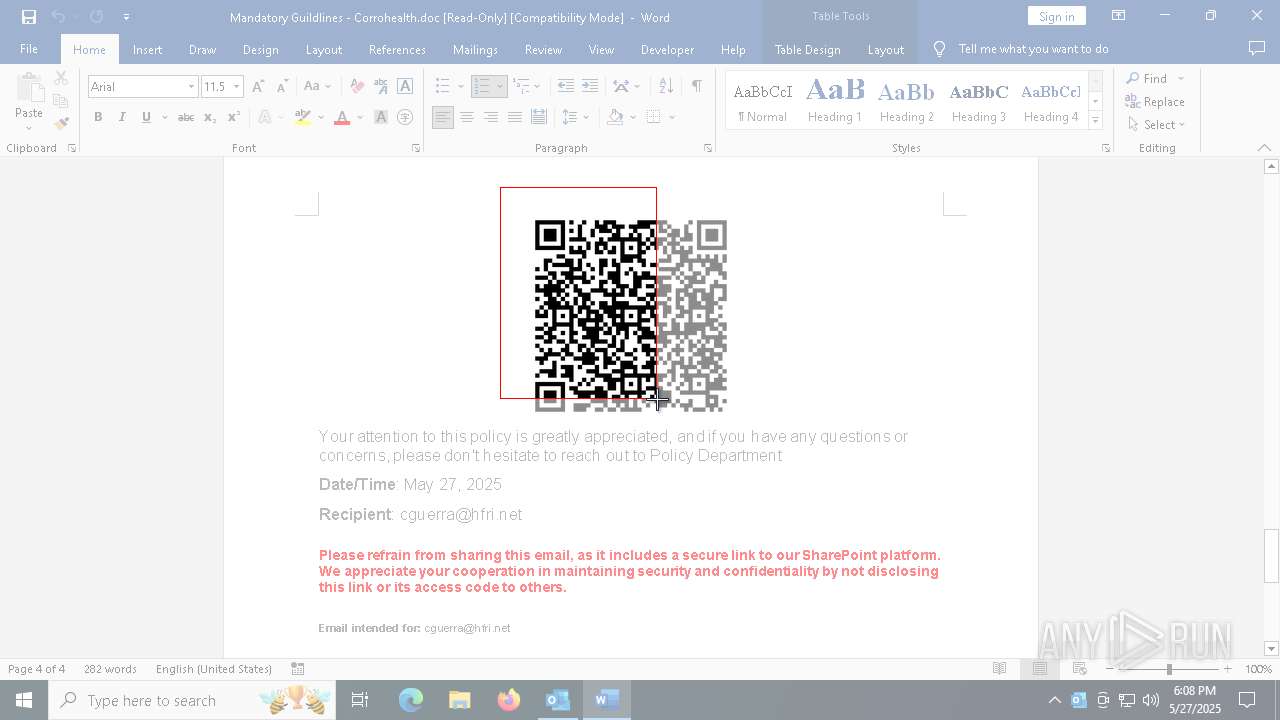This screenshot has height=720, width=1280.
Task: Switch to the Insert tab
Action: click(147, 49)
